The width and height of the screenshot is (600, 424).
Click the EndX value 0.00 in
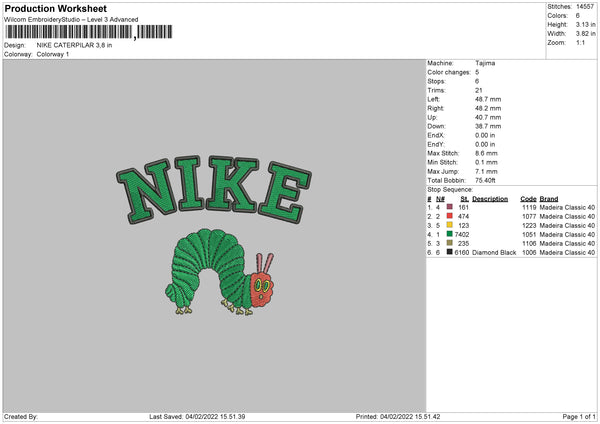pos(485,135)
